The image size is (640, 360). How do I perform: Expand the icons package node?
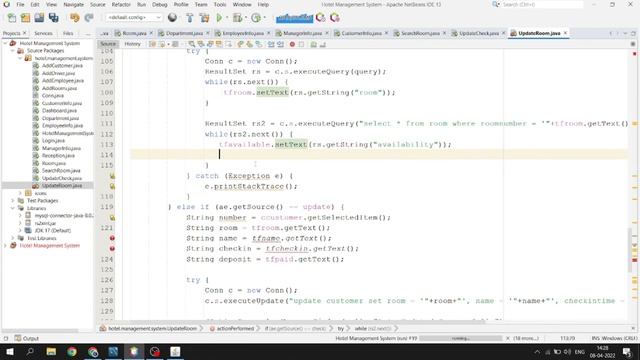[20, 193]
